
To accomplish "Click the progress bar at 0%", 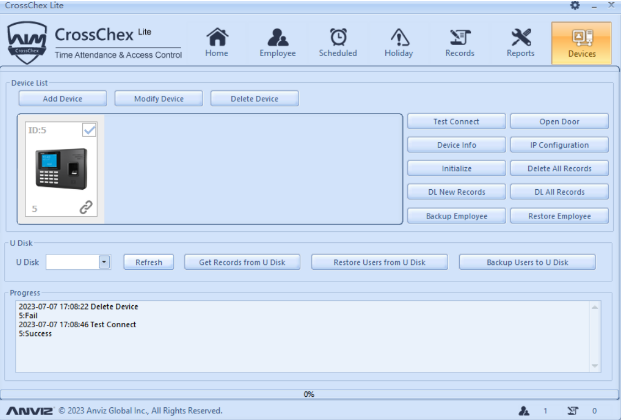I will click(x=309, y=394).
